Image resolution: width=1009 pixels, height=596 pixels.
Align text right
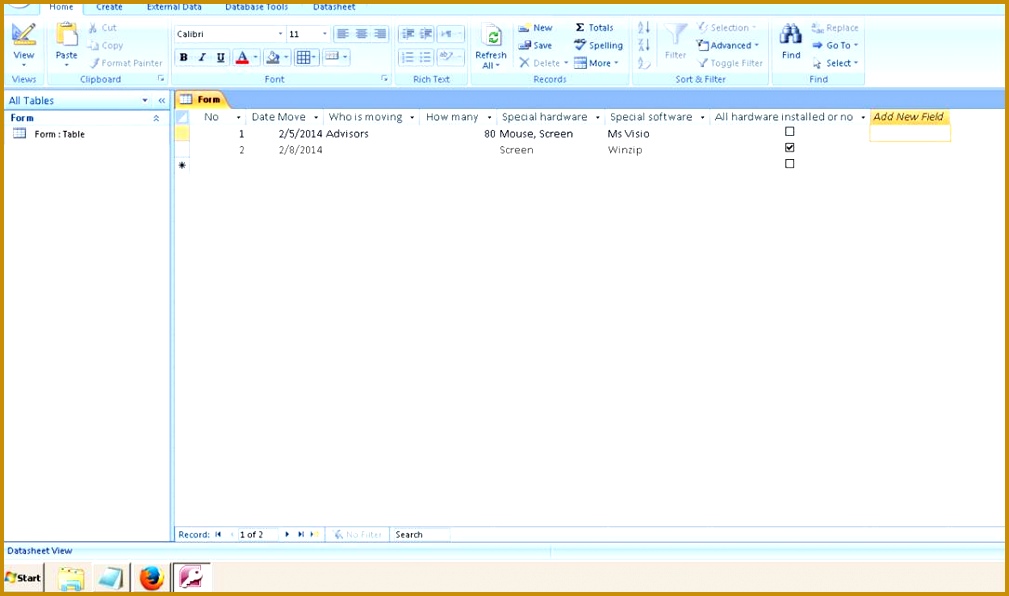point(380,33)
